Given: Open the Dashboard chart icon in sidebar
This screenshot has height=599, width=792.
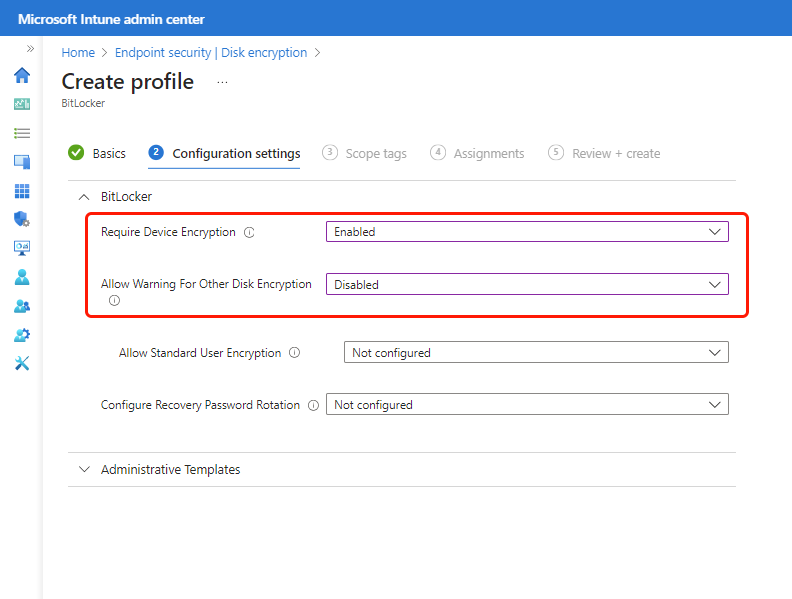Looking at the screenshot, I should point(22,104).
